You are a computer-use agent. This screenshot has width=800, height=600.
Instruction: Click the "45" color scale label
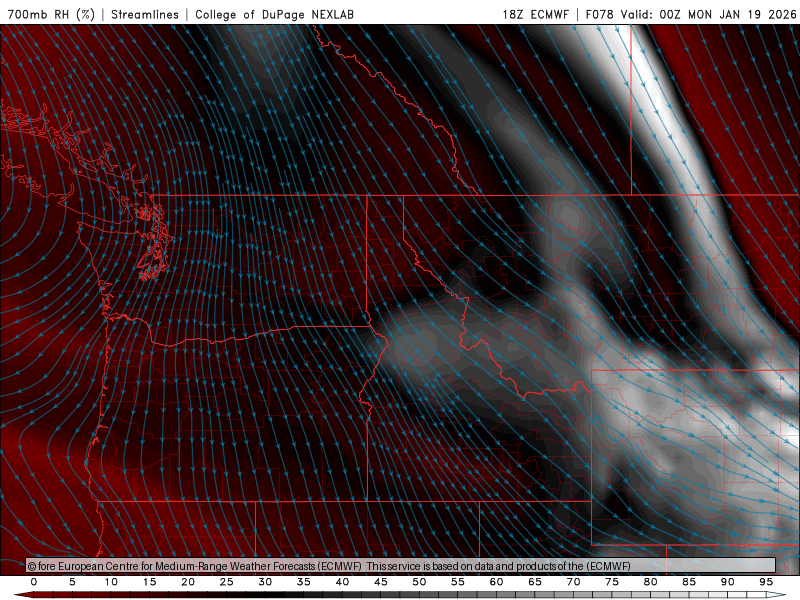[x=381, y=582]
